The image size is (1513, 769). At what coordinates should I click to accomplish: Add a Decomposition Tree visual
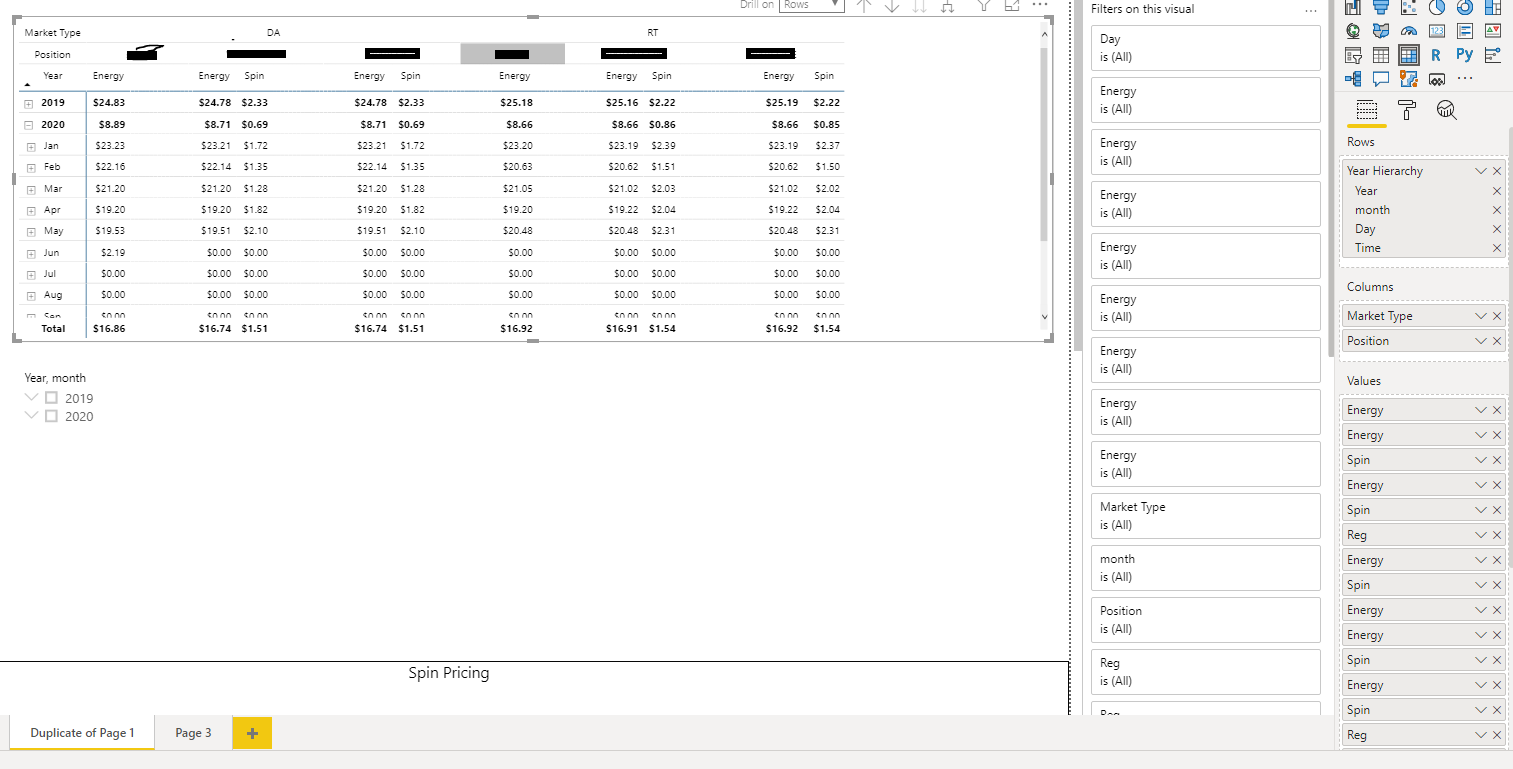coord(1353,79)
